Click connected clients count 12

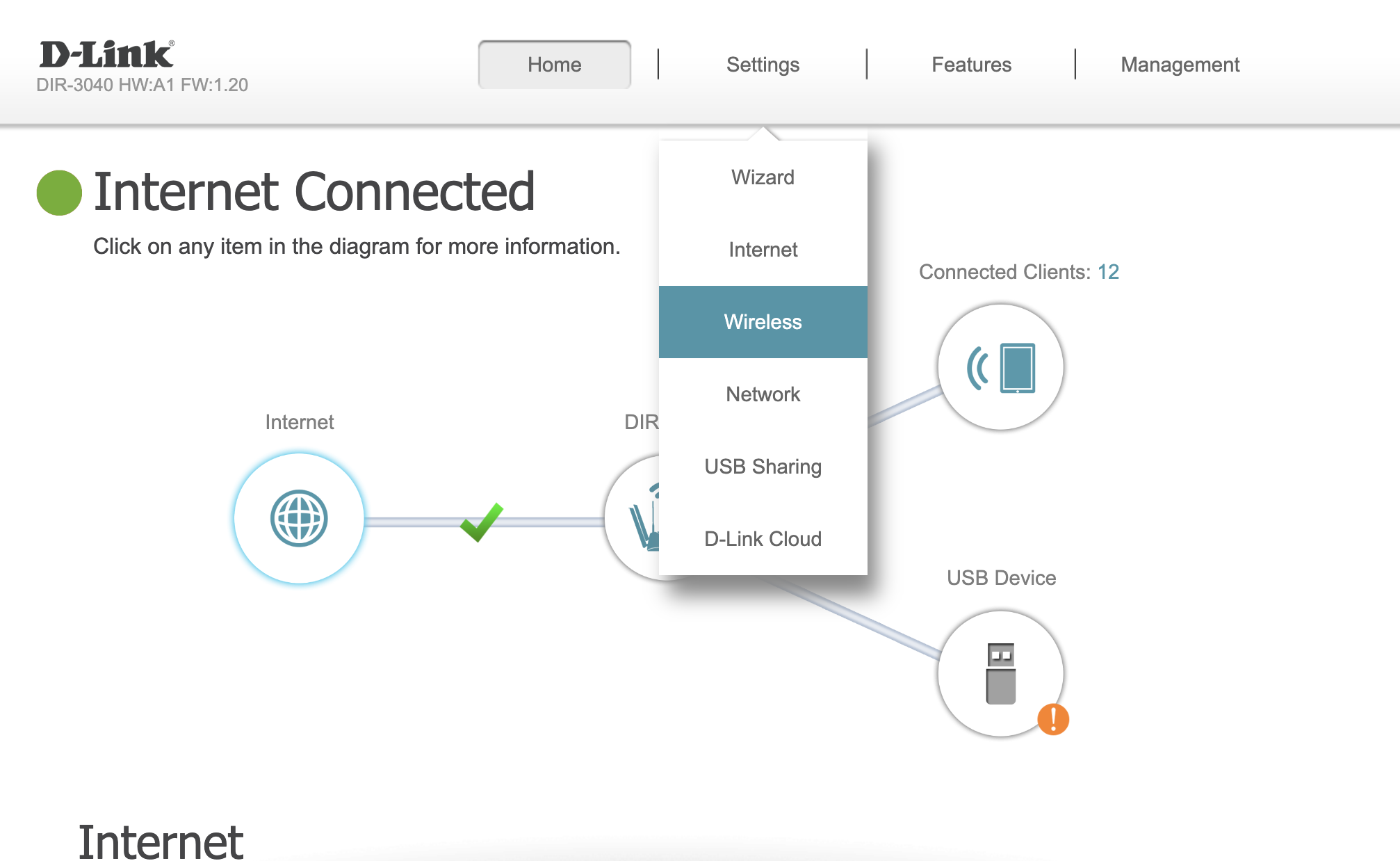pos(1108,272)
